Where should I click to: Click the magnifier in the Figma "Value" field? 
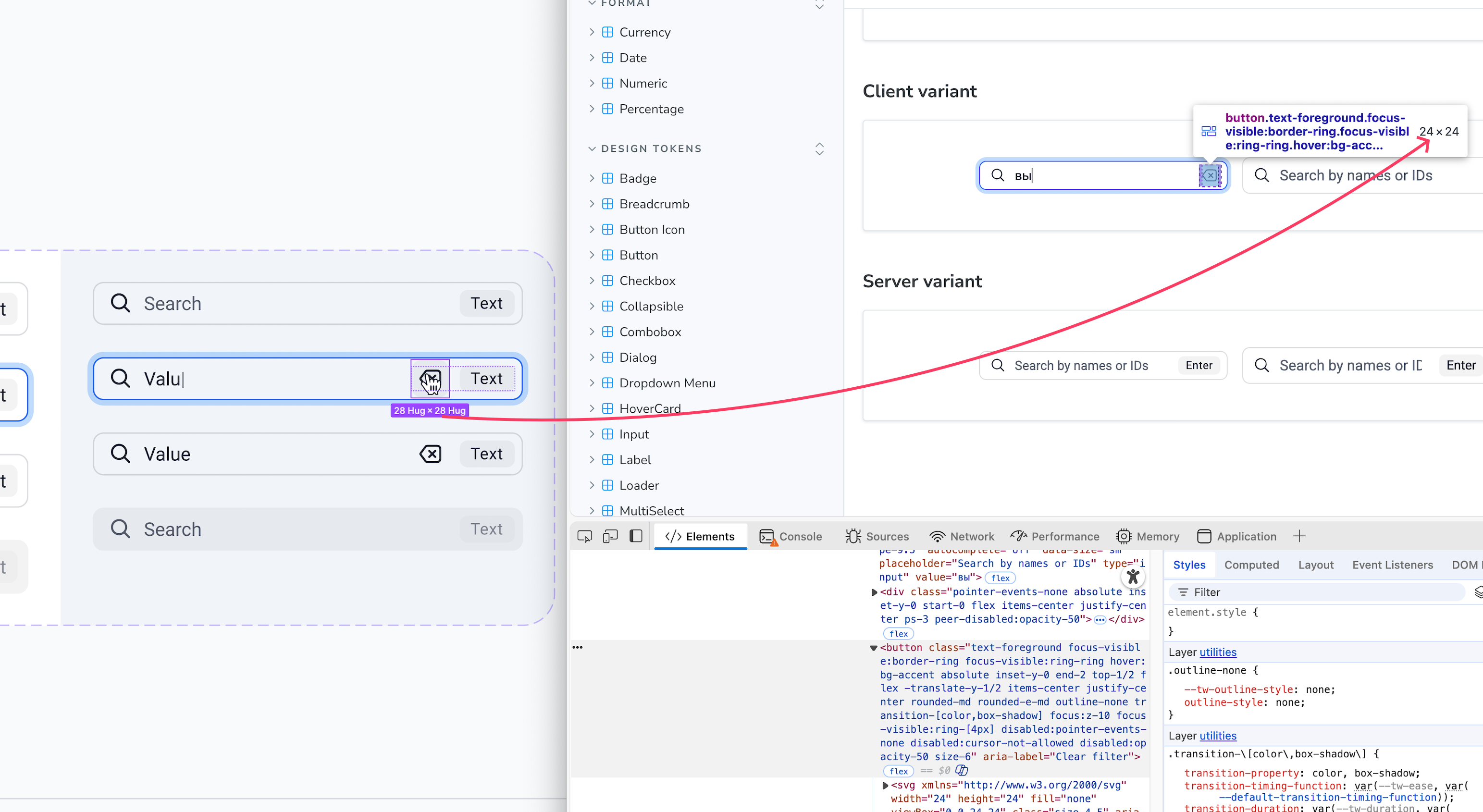point(120,454)
